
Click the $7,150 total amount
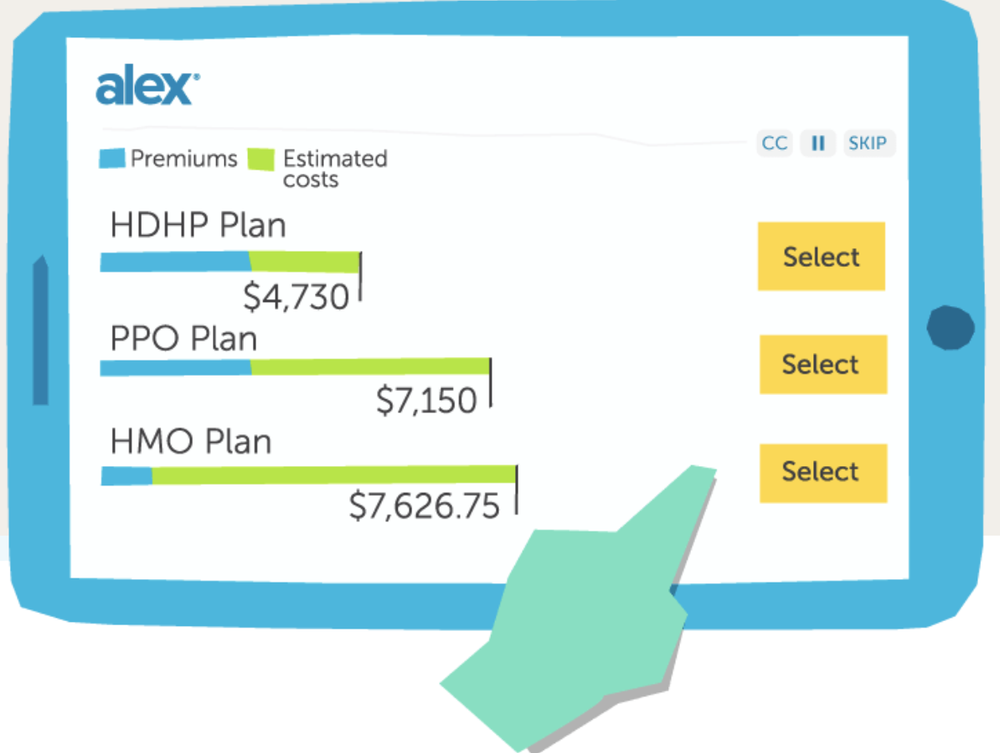click(427, 400)
